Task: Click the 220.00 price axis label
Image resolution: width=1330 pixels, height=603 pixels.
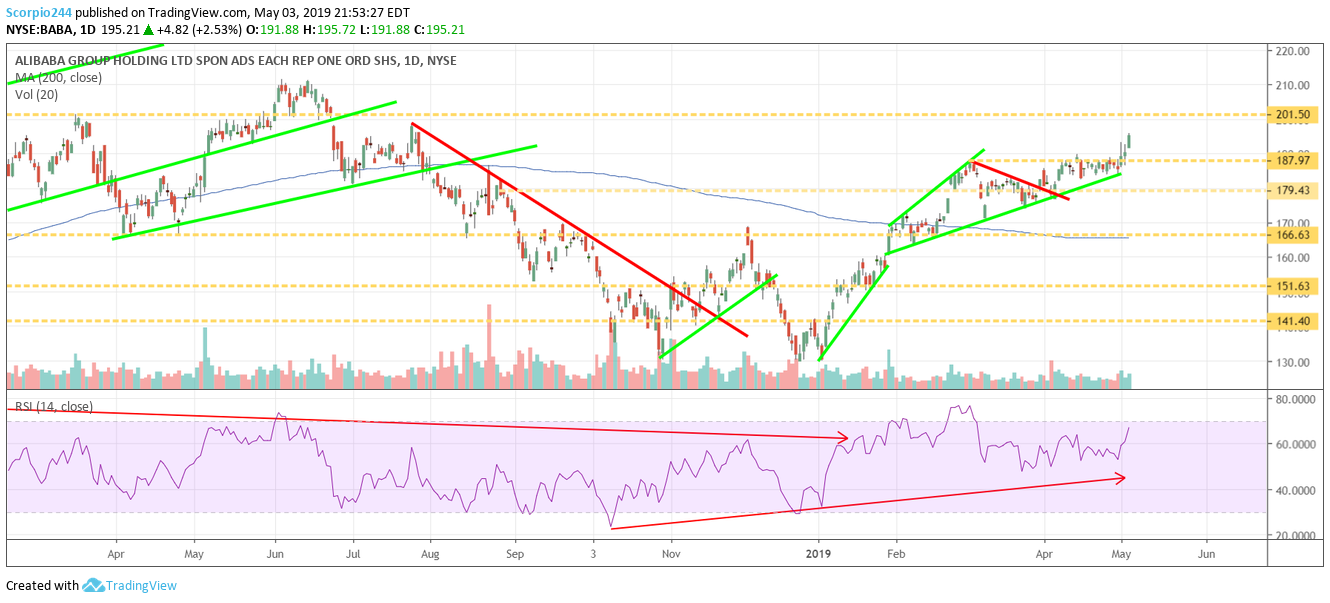Action: [x=1292, y=51]
